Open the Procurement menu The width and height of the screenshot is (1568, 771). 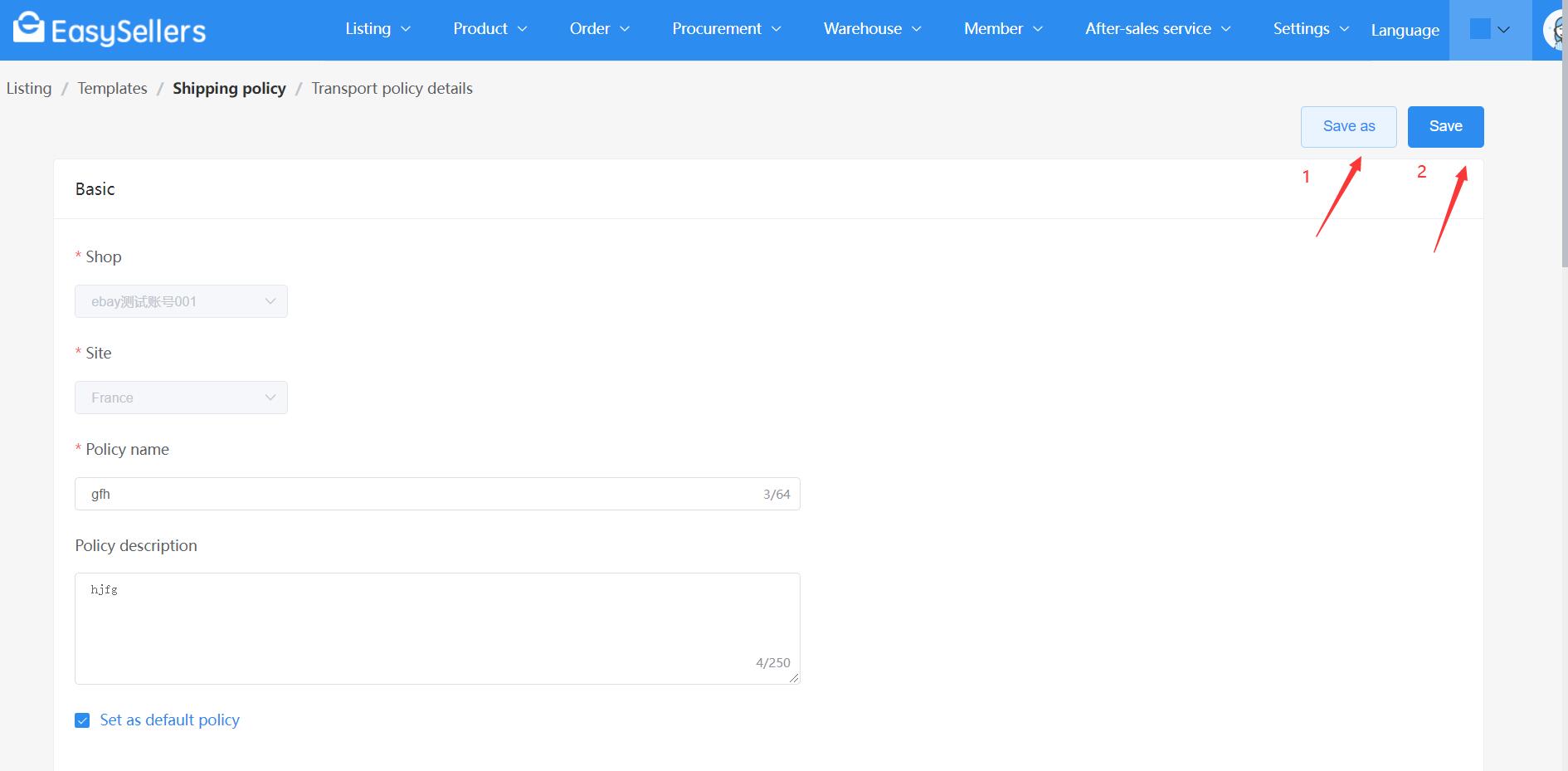click(x=726, y=29)
